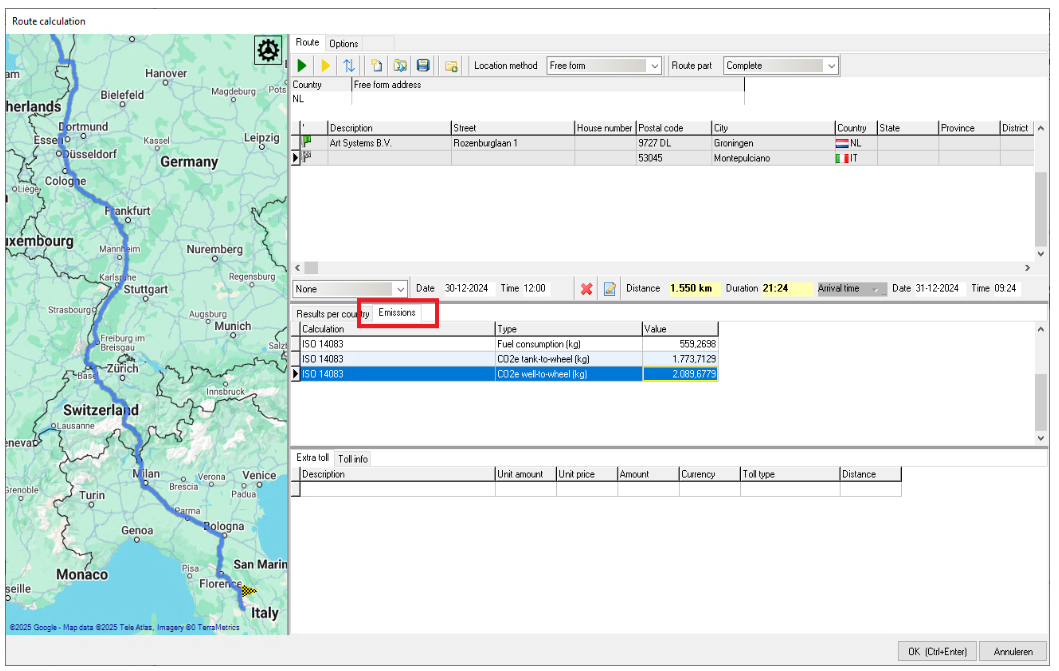This screenshot has width=1059, height=671.
Task: Open the Toll info tab
Action: pyautogui.click(x=352, y=459)
